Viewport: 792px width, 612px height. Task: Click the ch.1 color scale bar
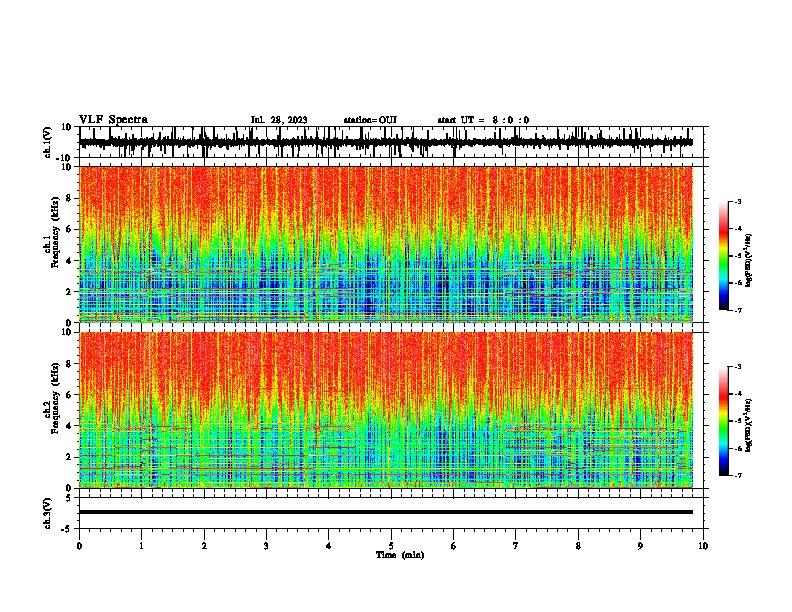click(x=724, y=256)
